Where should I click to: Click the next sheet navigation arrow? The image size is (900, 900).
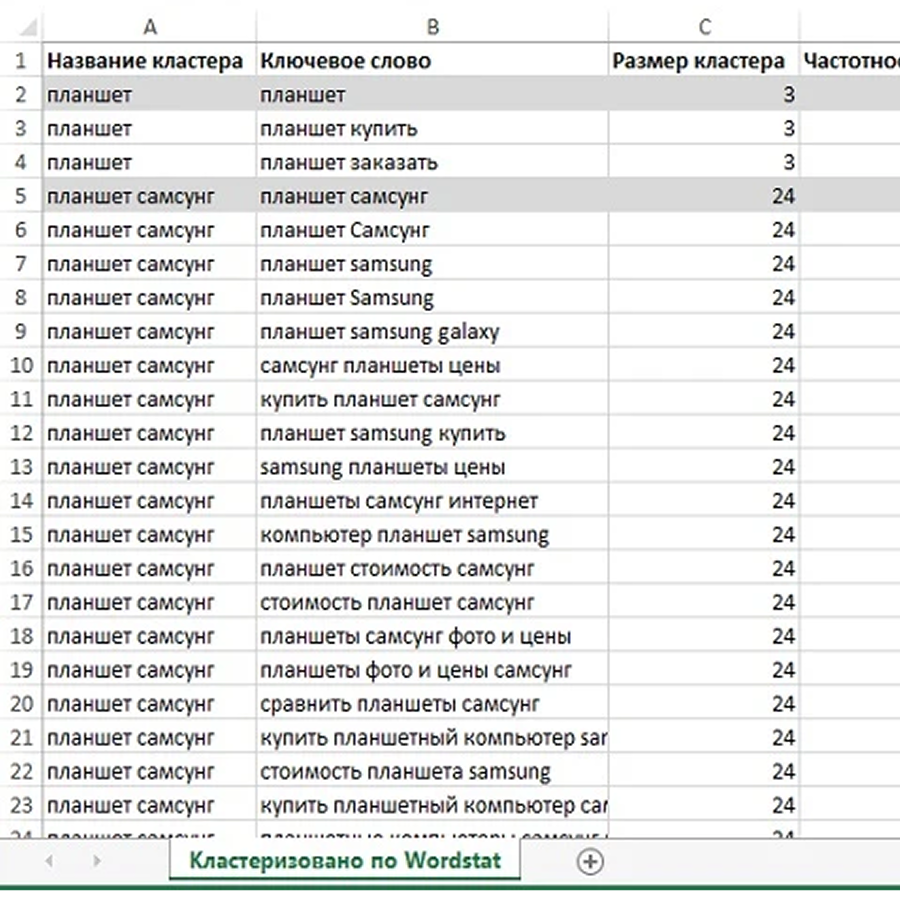[97, 861]
